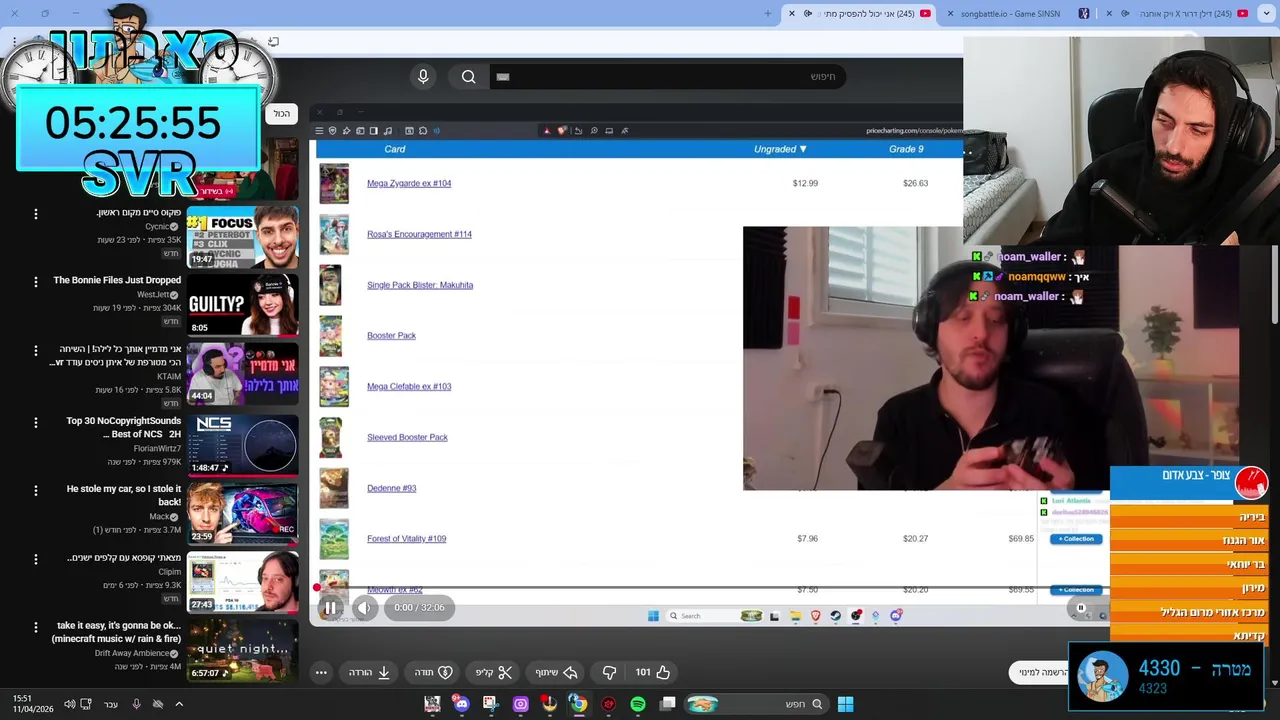1280x720 pixels.
Task: Activate voice search microphone icon
Action: coord(423,77)
